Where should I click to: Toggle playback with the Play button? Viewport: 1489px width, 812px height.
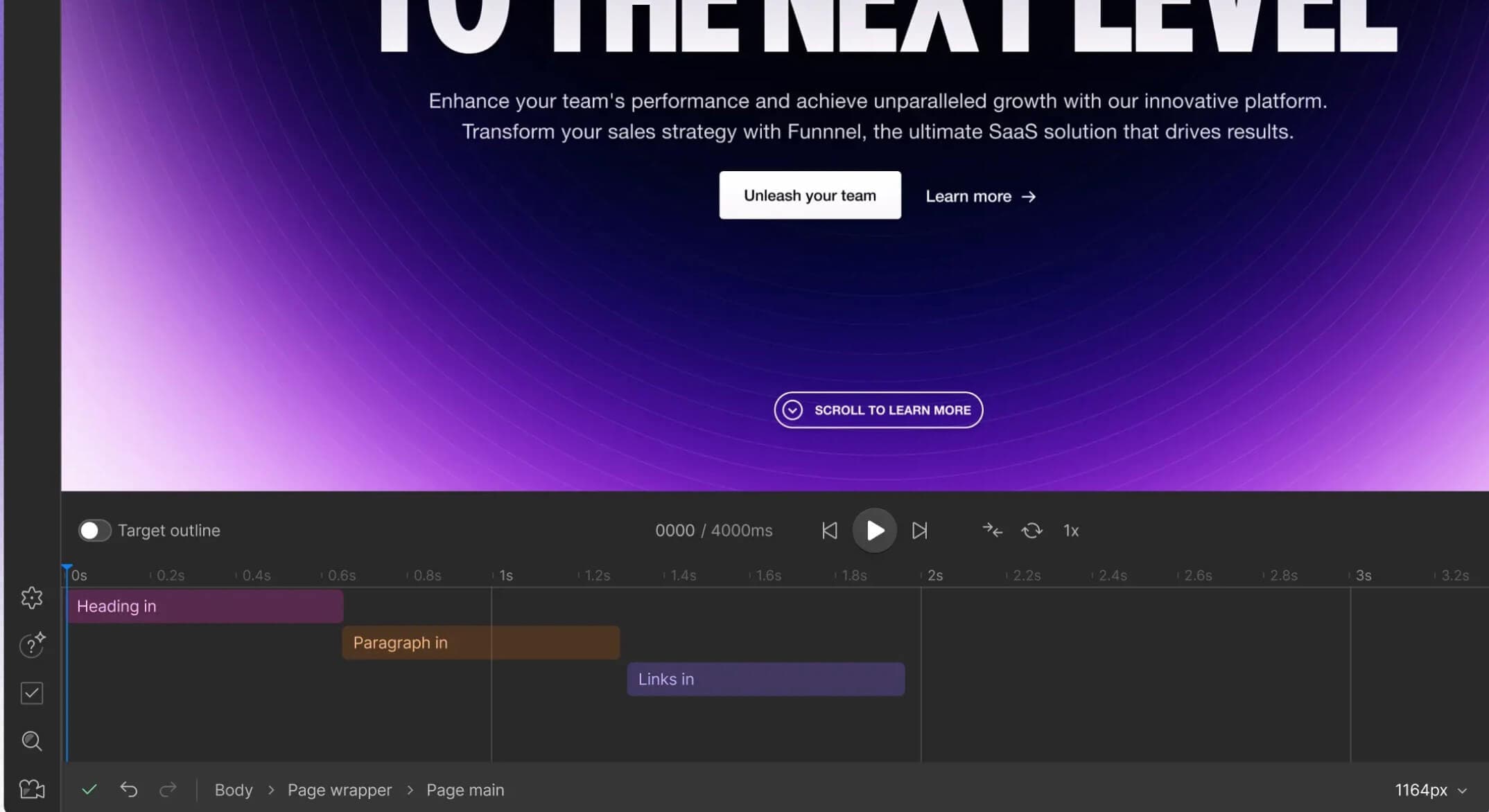(874, 530)
